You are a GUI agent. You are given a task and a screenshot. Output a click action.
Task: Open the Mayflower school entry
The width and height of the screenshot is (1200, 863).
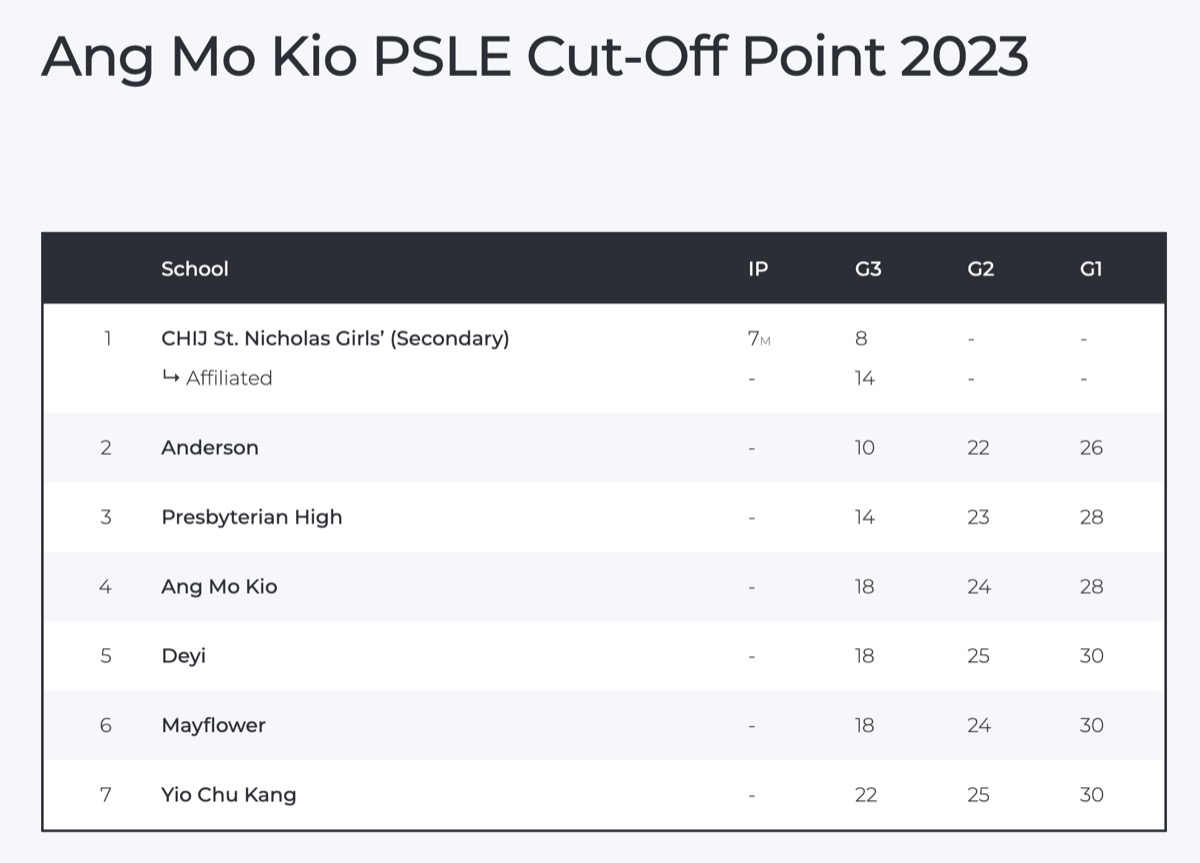pos(214,725)
